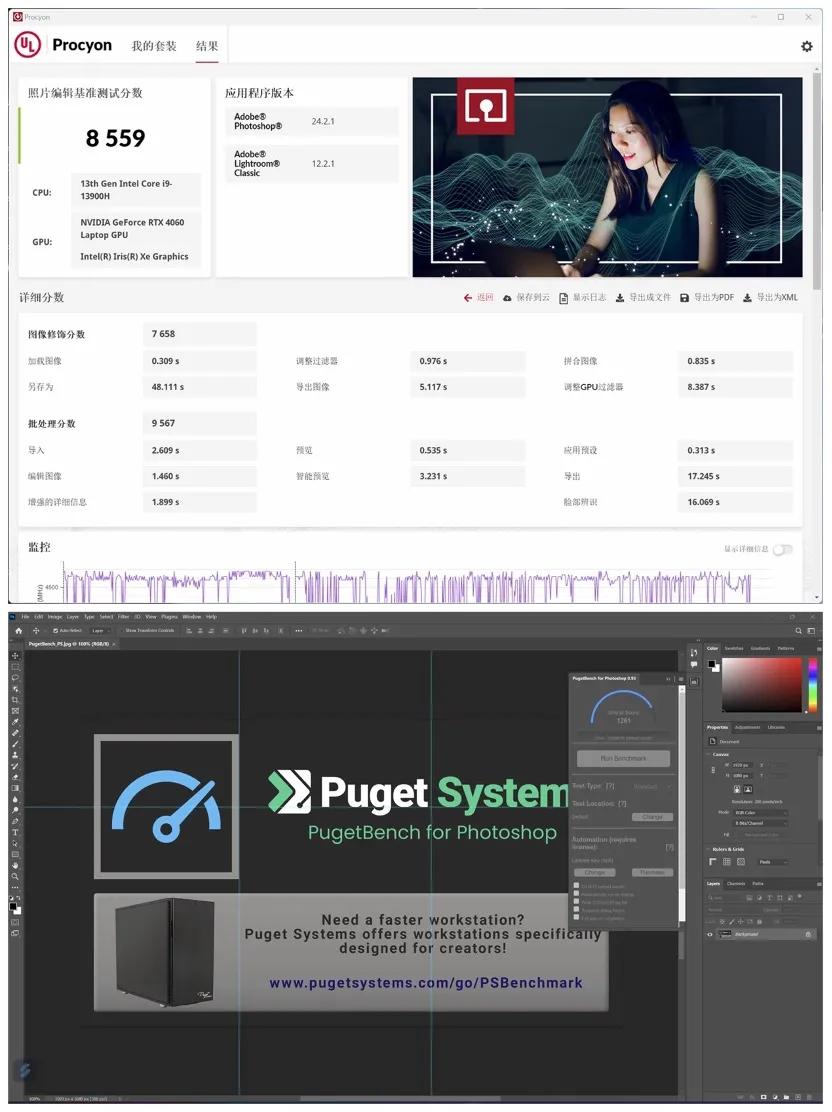The image size is (832, 1112).
Task: Click the 返回 back link
Action: (x=479, y=298)
